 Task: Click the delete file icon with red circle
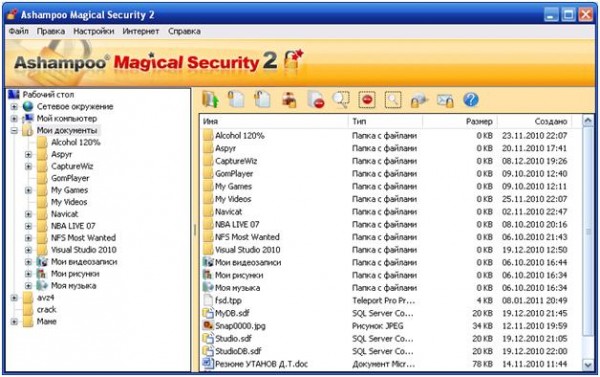[316, 100]
